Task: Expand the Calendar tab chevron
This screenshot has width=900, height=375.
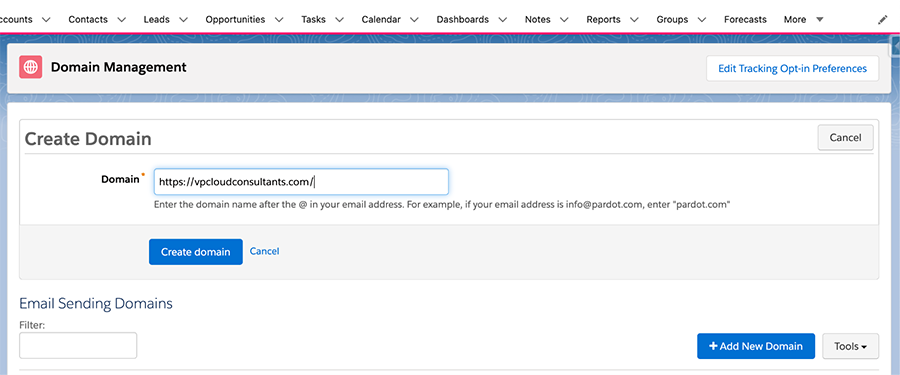Action: (x=414, y=20)
